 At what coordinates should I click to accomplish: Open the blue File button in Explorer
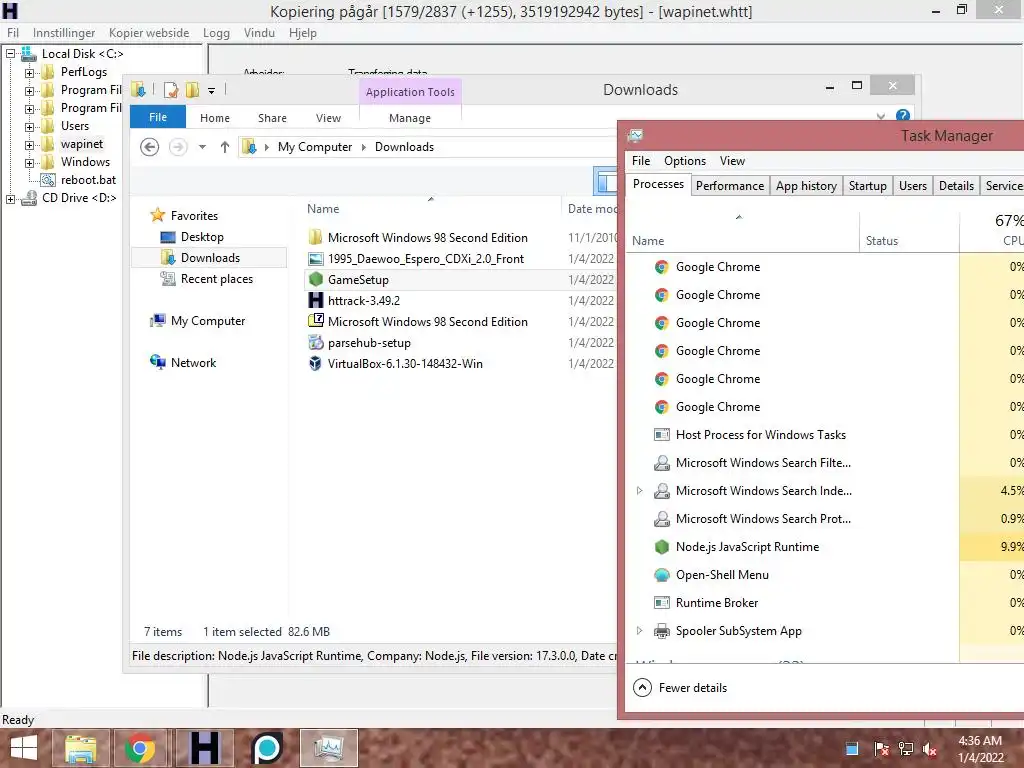pyautogui.click(x=158, y=117)
